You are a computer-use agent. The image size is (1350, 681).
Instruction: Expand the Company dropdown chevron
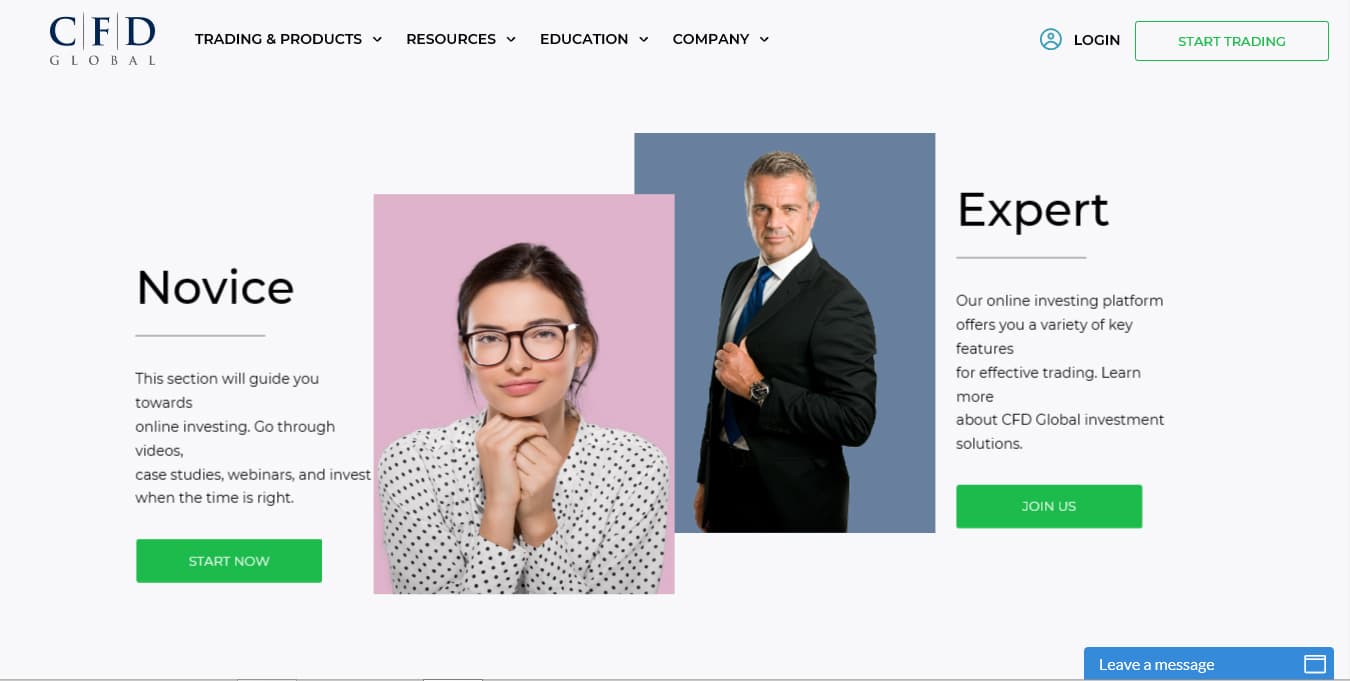click(x=764, y=40)
